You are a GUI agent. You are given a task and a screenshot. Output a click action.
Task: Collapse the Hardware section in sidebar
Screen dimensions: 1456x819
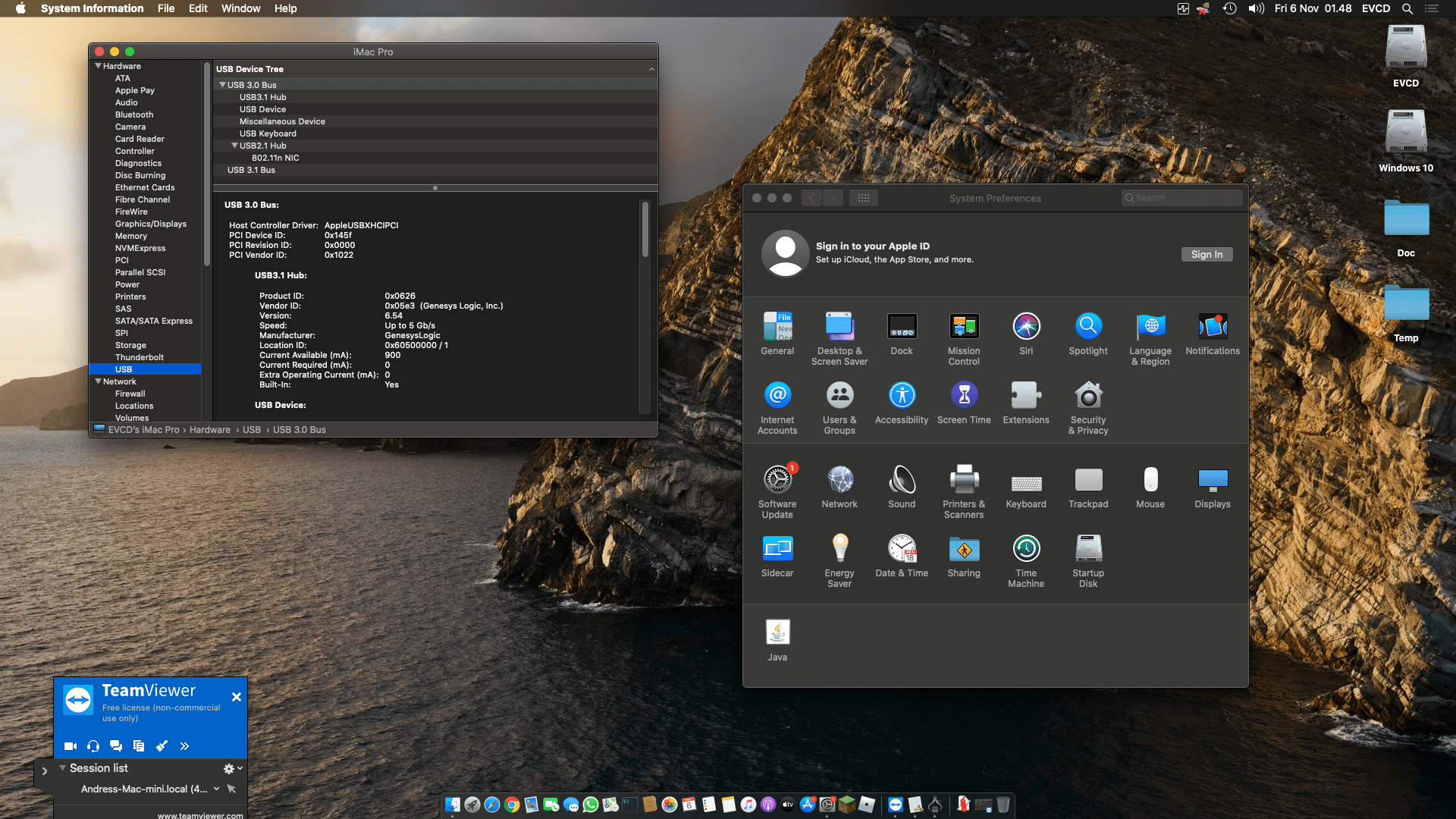tap(98, 66)
